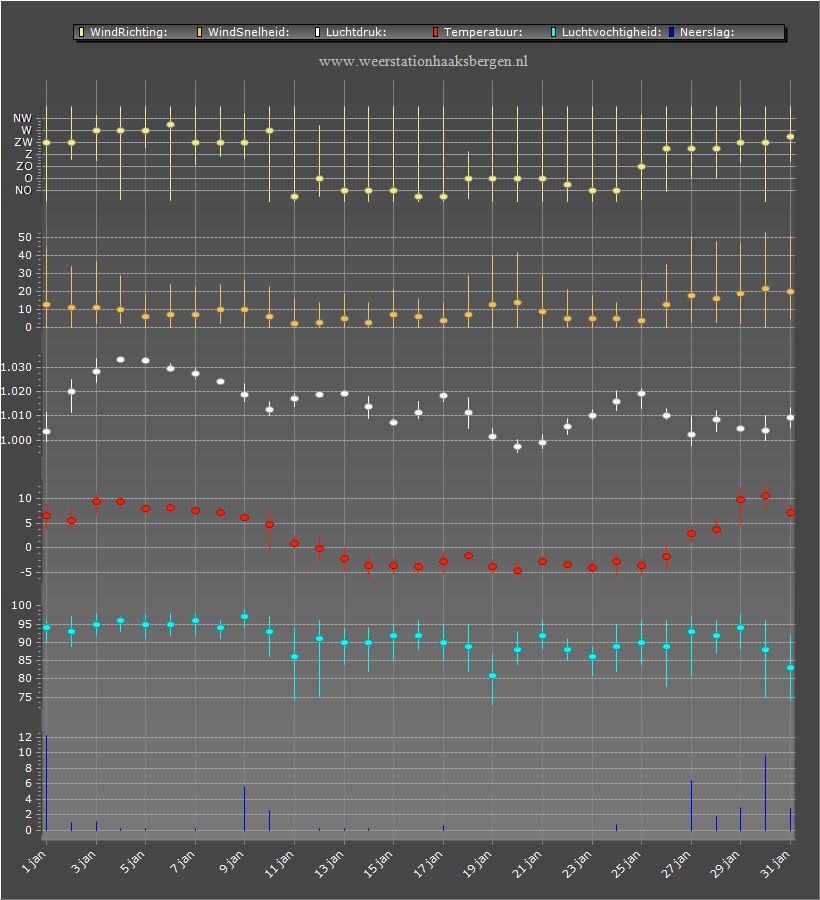Click the "WindRichting:" legend label
The width and height of the screenshot is (820, 900).
point(129,32)
